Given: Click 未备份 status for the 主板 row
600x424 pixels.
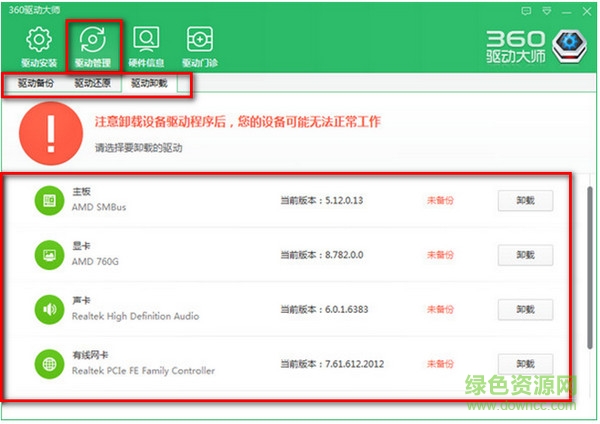Looking at the screenshot, I should pyautogui.click(x=440, y=200).
